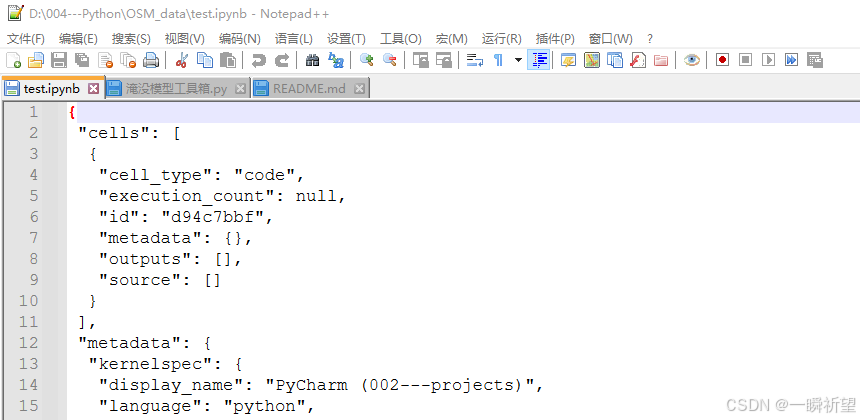Open the 编码(N) menu

240,38
